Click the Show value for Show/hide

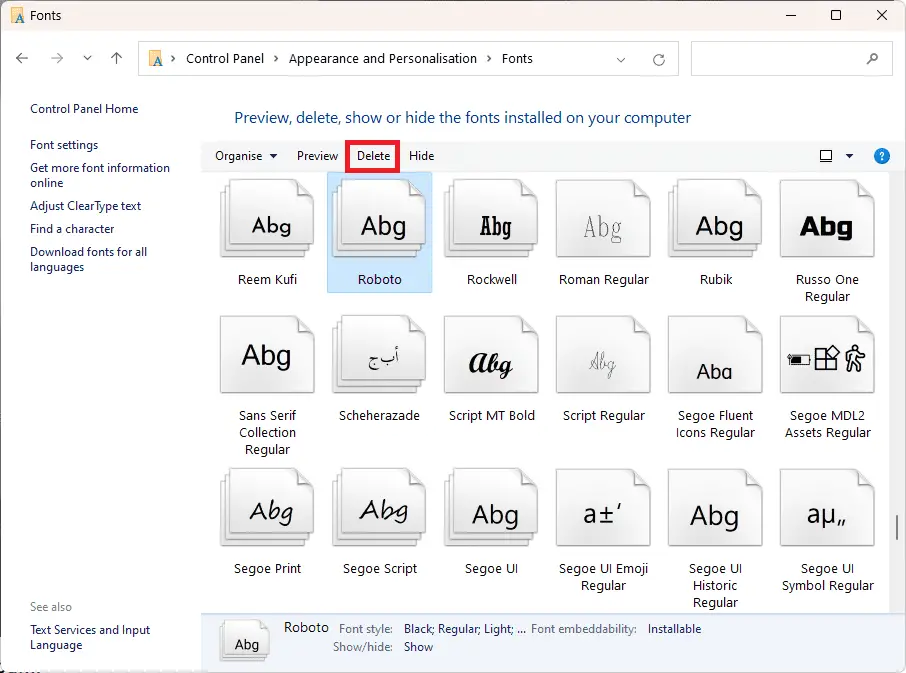[x=418, y=647]
